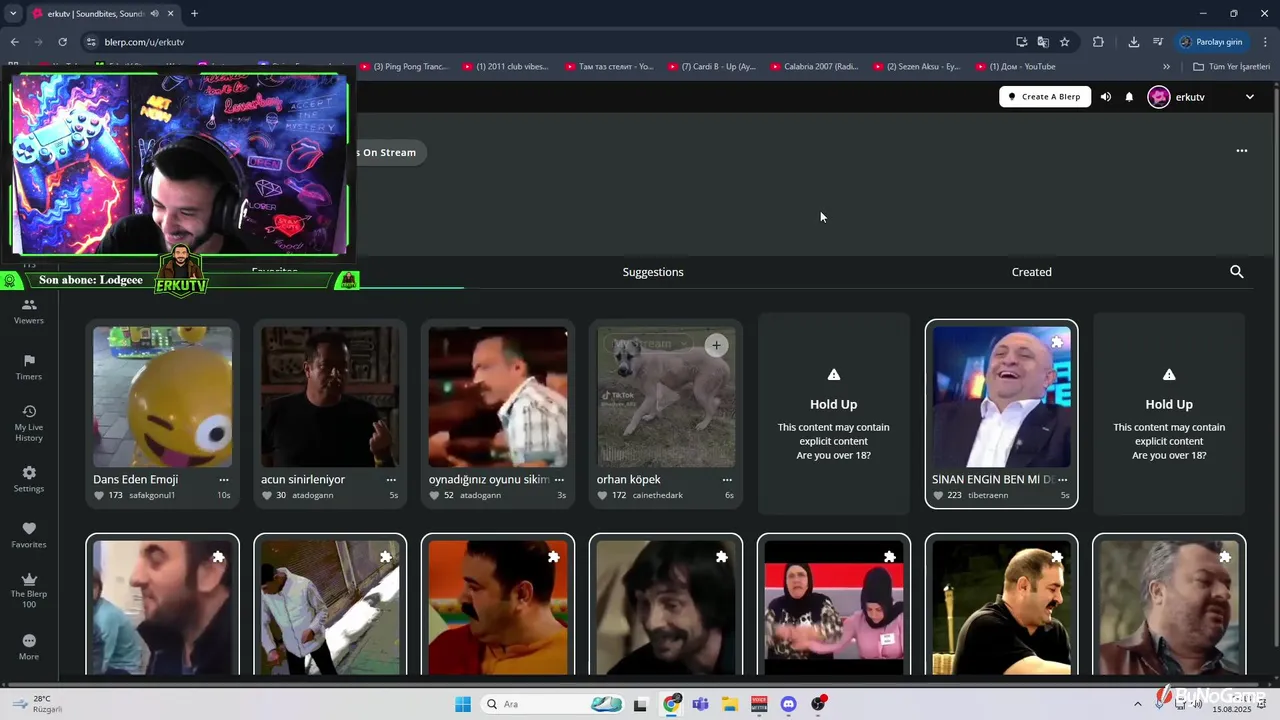1280x720 pixels.
Task: Click the plus icon on orhan köpek
Action: coord(716,345)
